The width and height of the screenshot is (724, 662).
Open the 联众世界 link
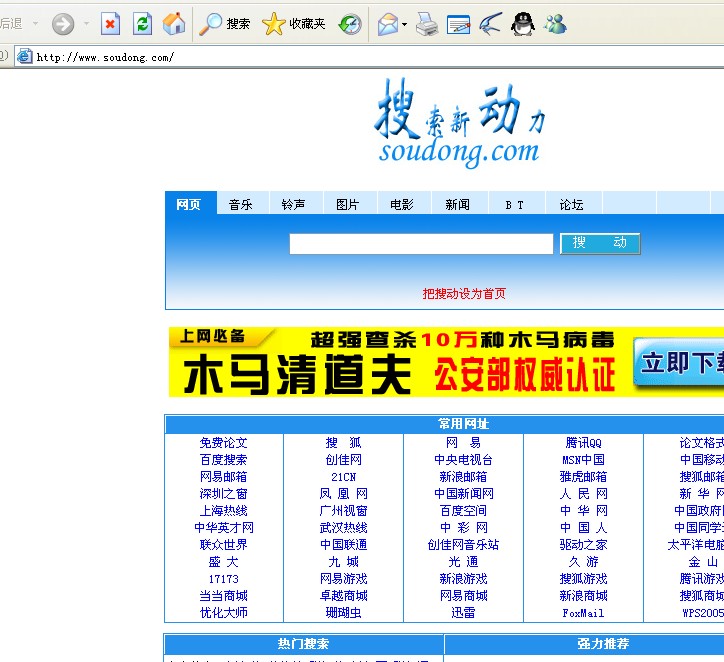point(223,545)
